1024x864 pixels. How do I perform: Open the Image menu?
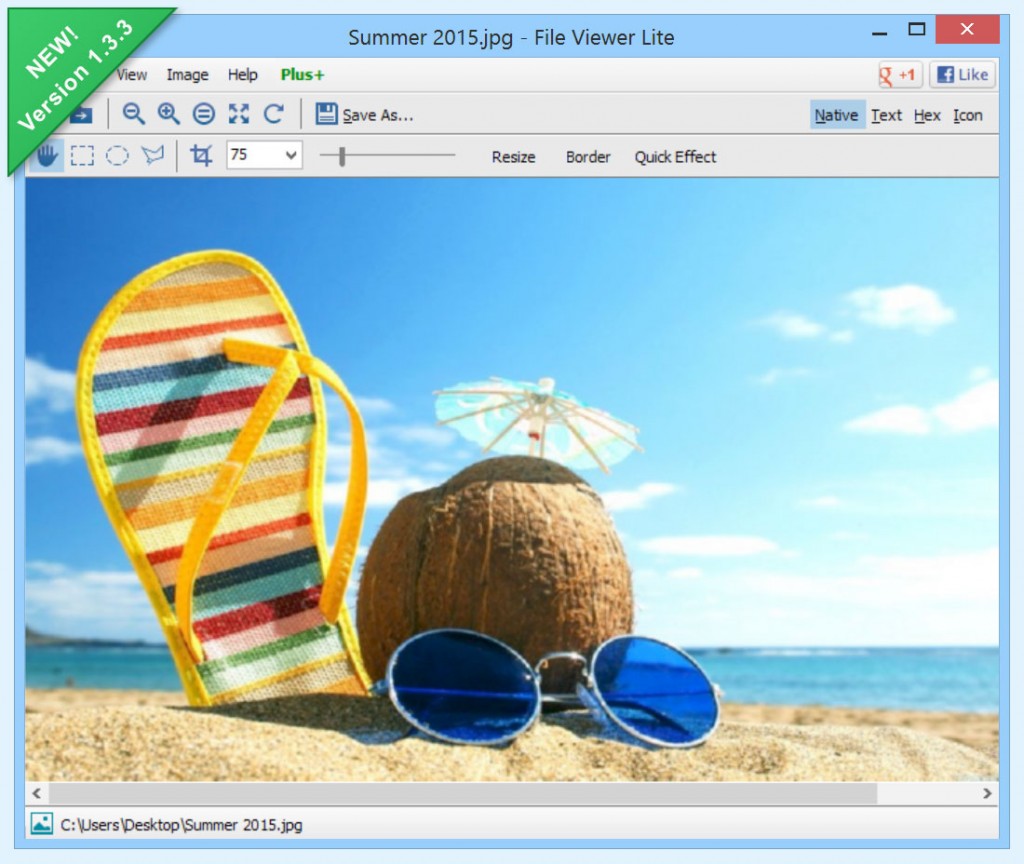[x=187, y=74]
